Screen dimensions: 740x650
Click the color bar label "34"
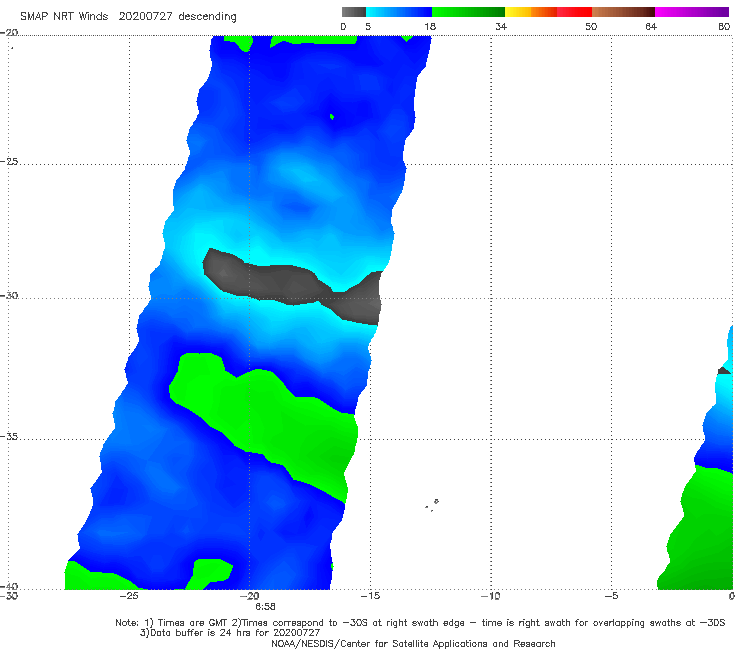(x=501, y=26)
